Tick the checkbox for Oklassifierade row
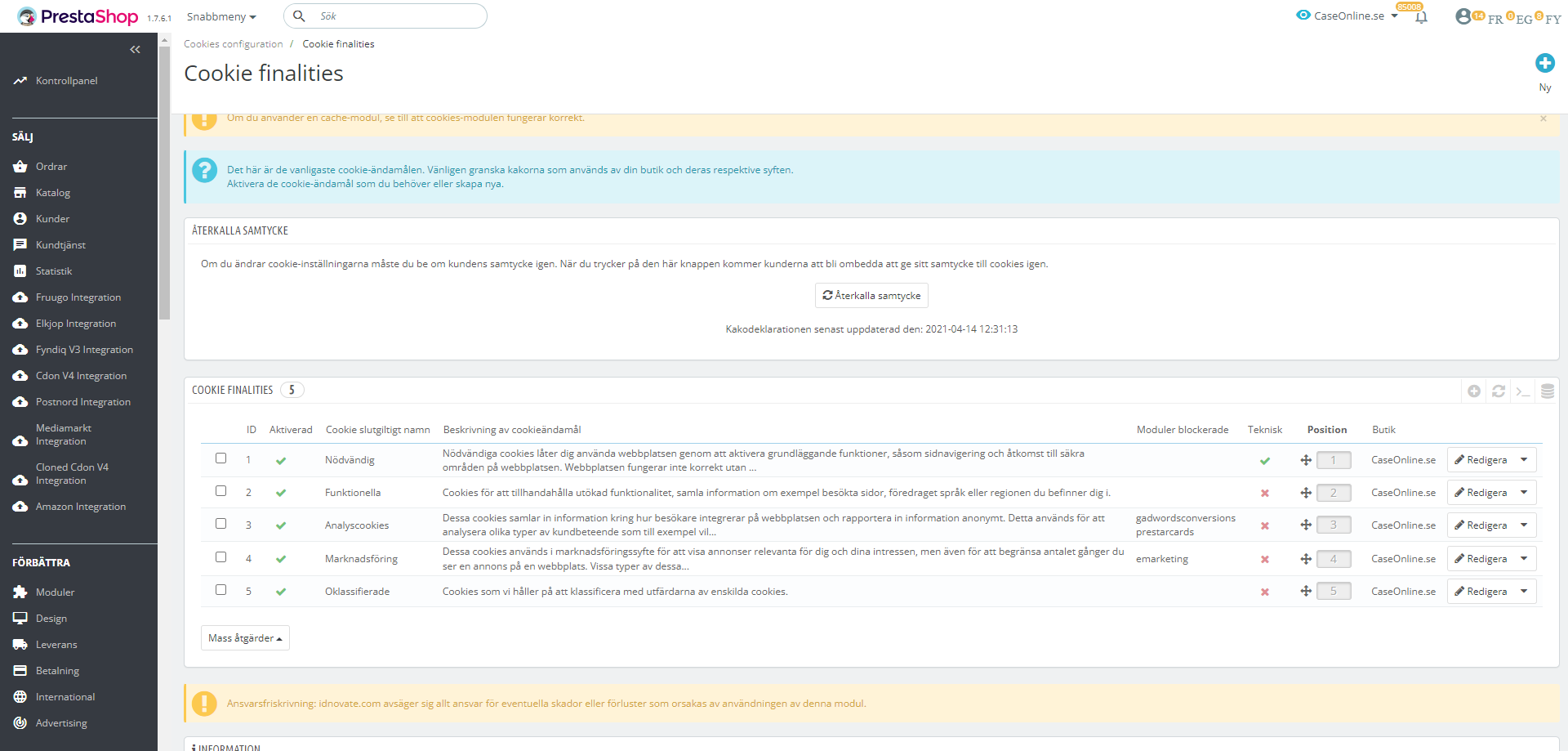 pyautogui.click(x=220, y=590)
